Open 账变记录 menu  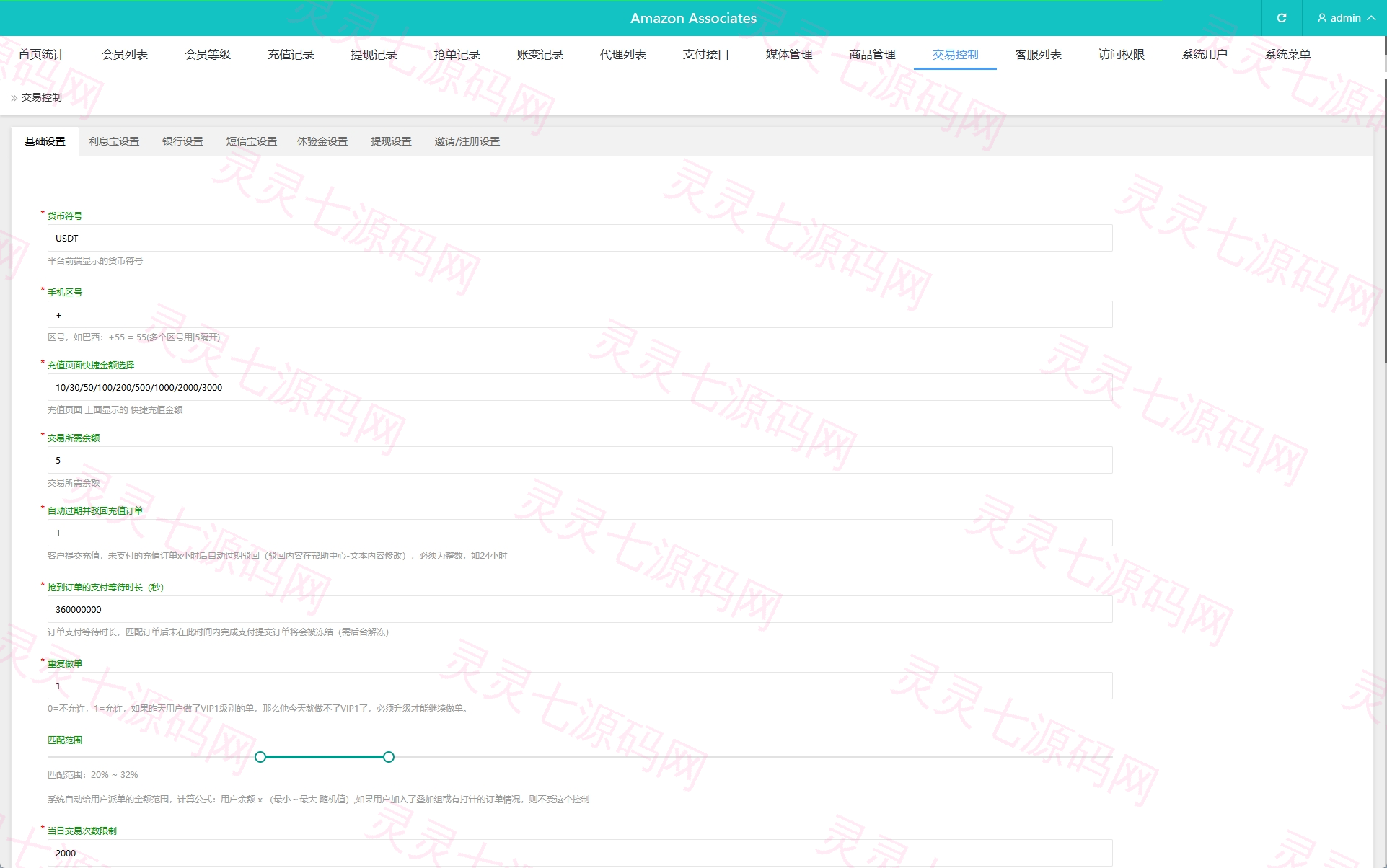(x=540, y=55)
